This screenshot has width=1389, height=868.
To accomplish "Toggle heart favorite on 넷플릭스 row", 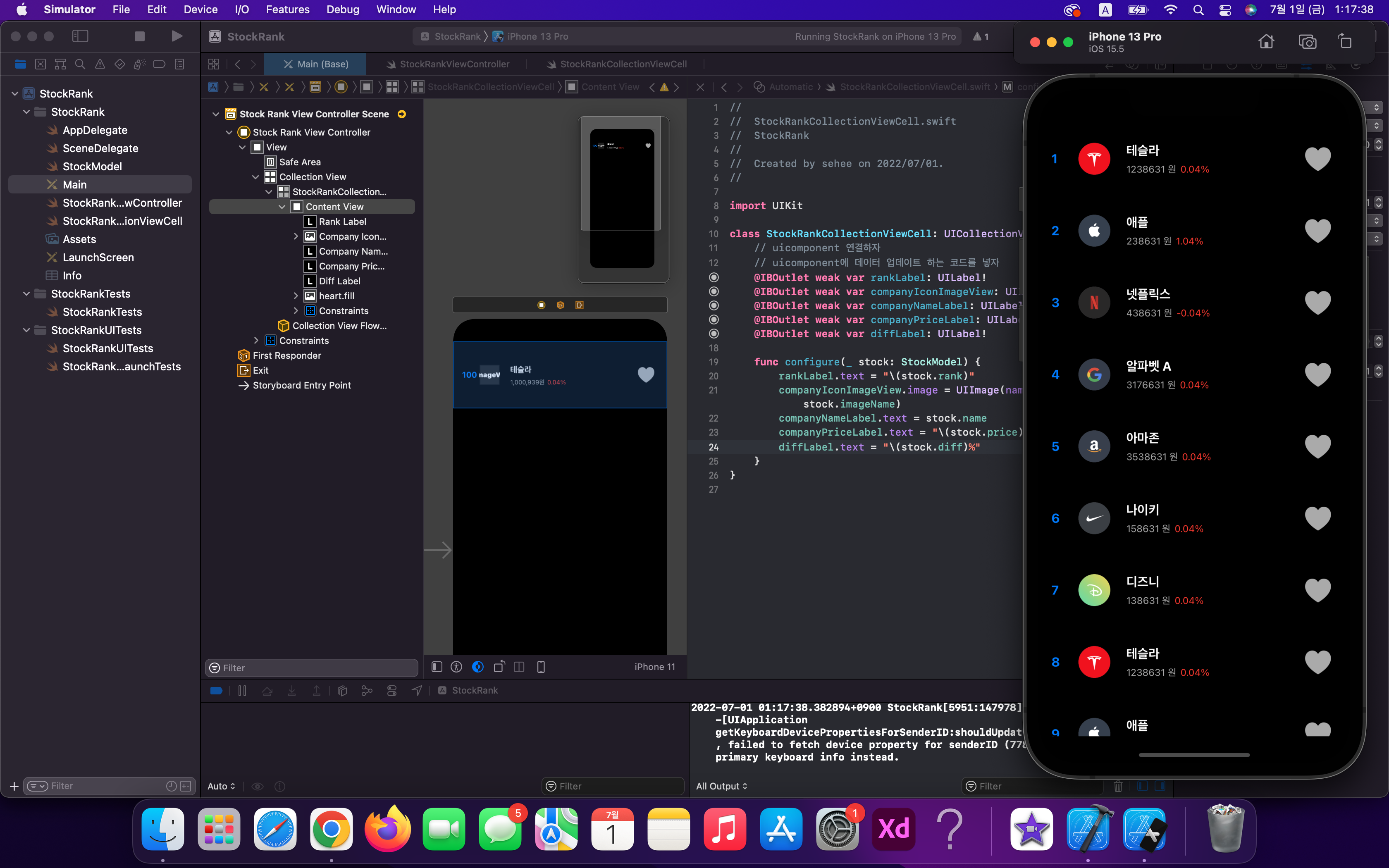I will point(1317,303).
